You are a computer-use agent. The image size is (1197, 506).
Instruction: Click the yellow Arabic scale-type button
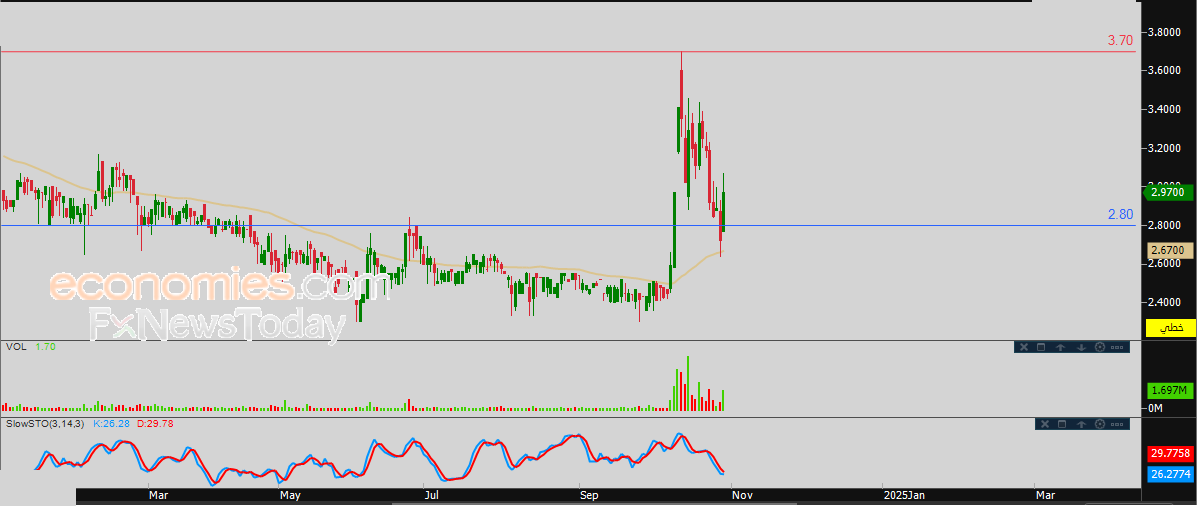[x=1170, y=328]
